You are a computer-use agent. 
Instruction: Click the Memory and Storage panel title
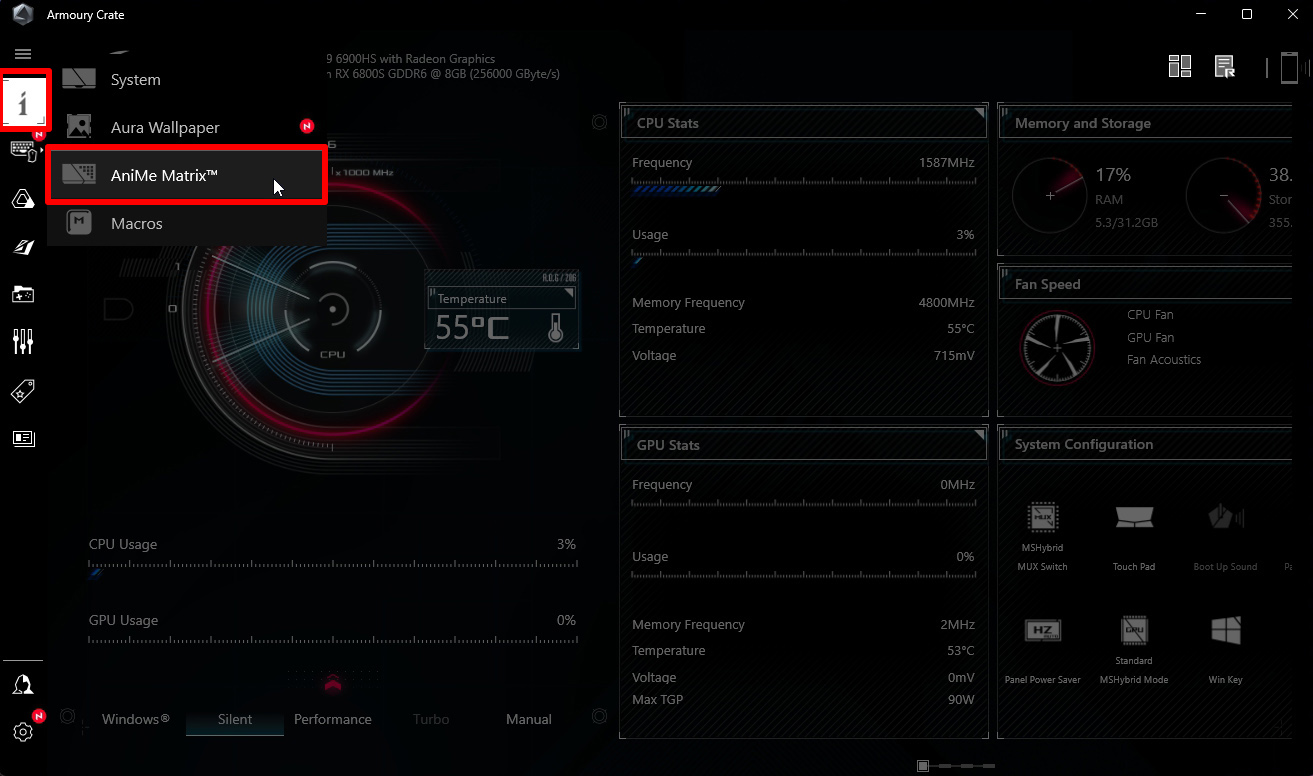click(1083, 123)
